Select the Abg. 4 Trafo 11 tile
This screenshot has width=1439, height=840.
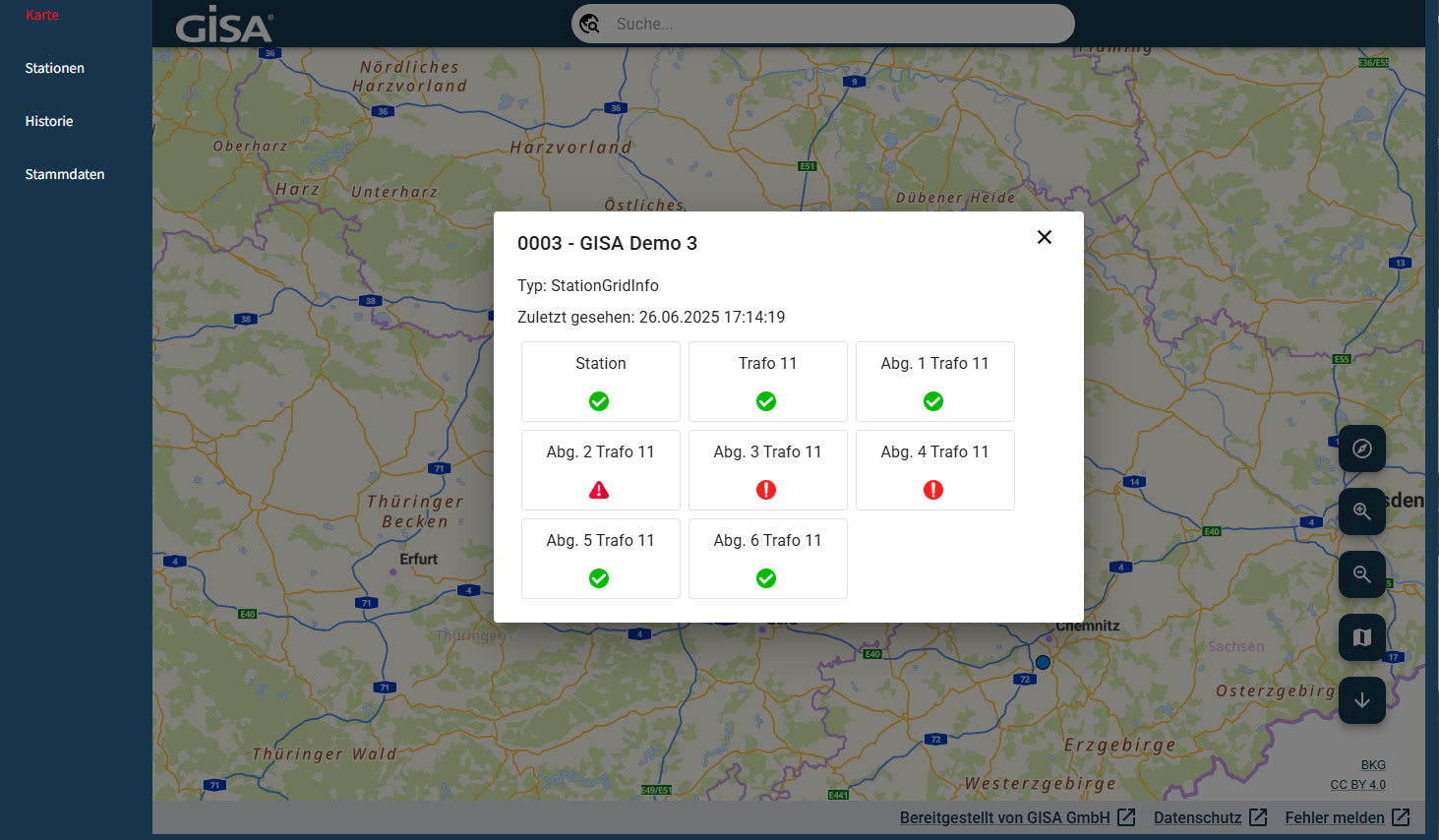point(934,469)
